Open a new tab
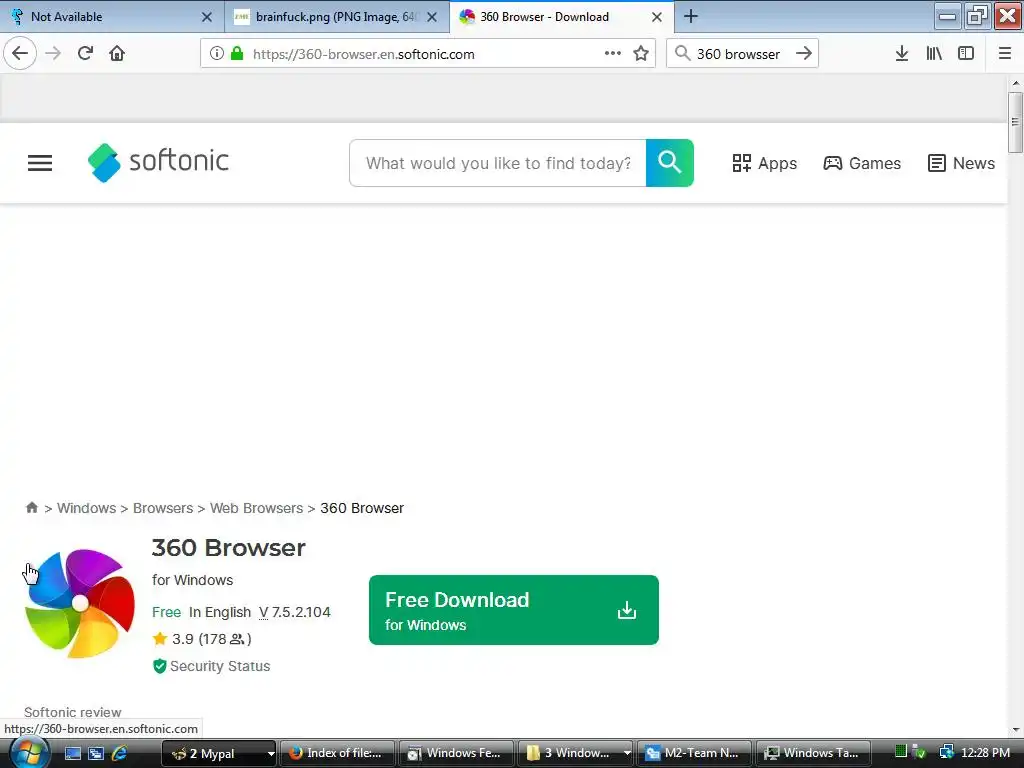This screenshot has height=768, width=1024. [690, 16]
